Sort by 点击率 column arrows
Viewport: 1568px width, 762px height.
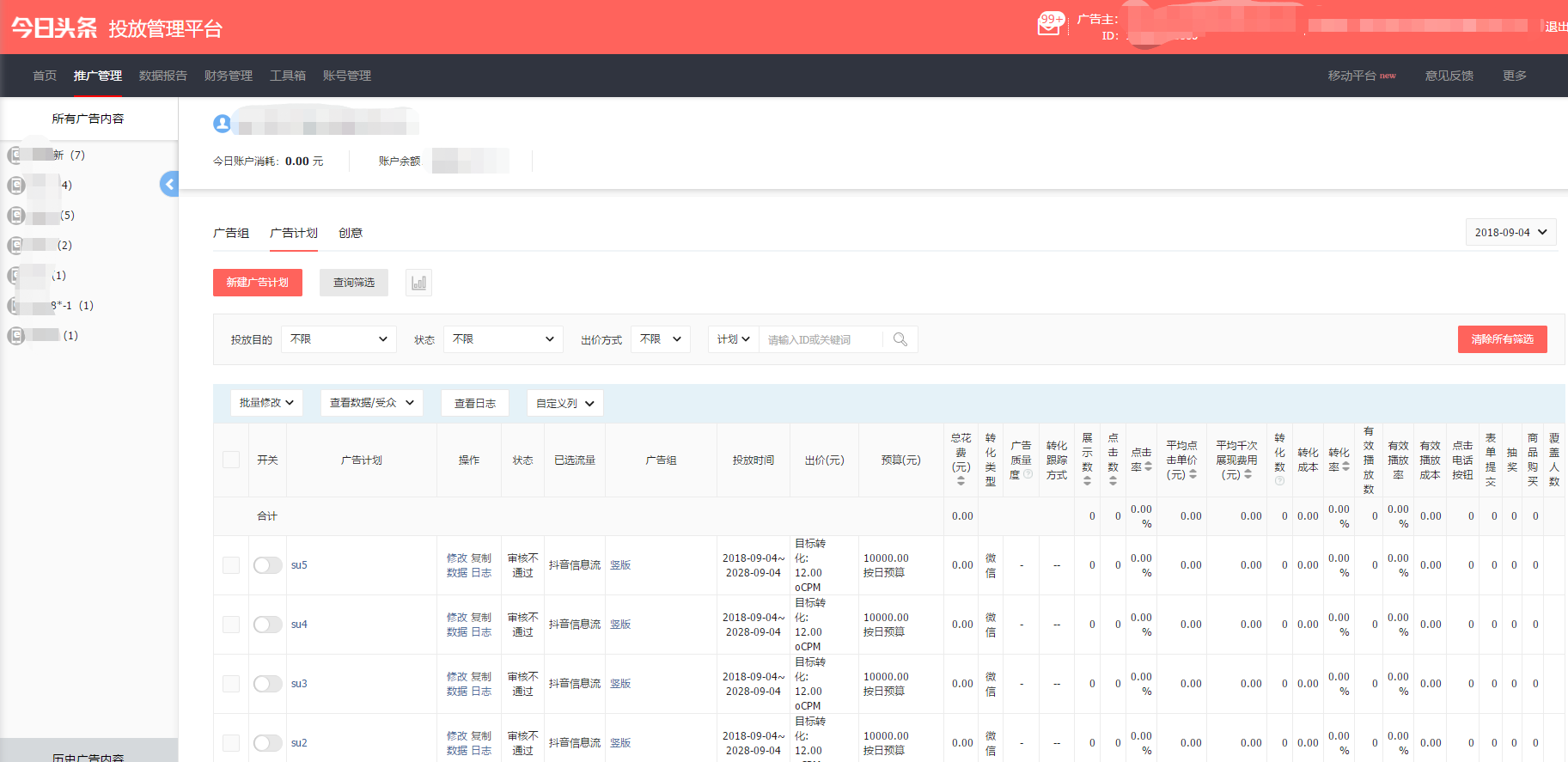click(1148, 467)
